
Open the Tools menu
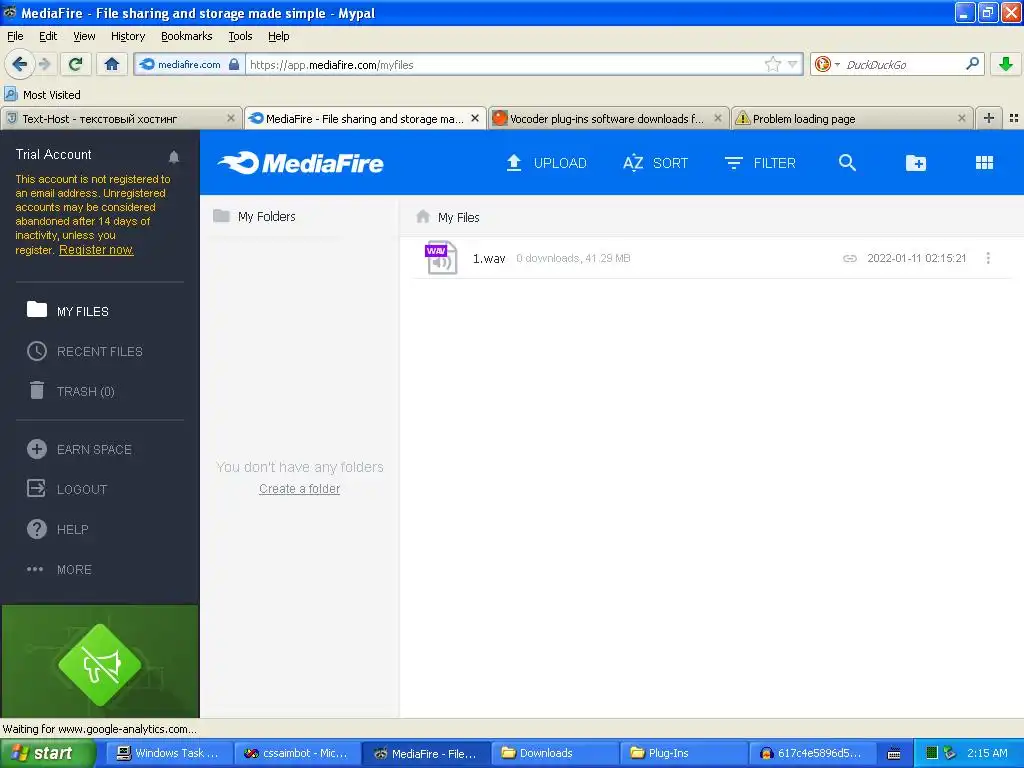tap(240, 36)
